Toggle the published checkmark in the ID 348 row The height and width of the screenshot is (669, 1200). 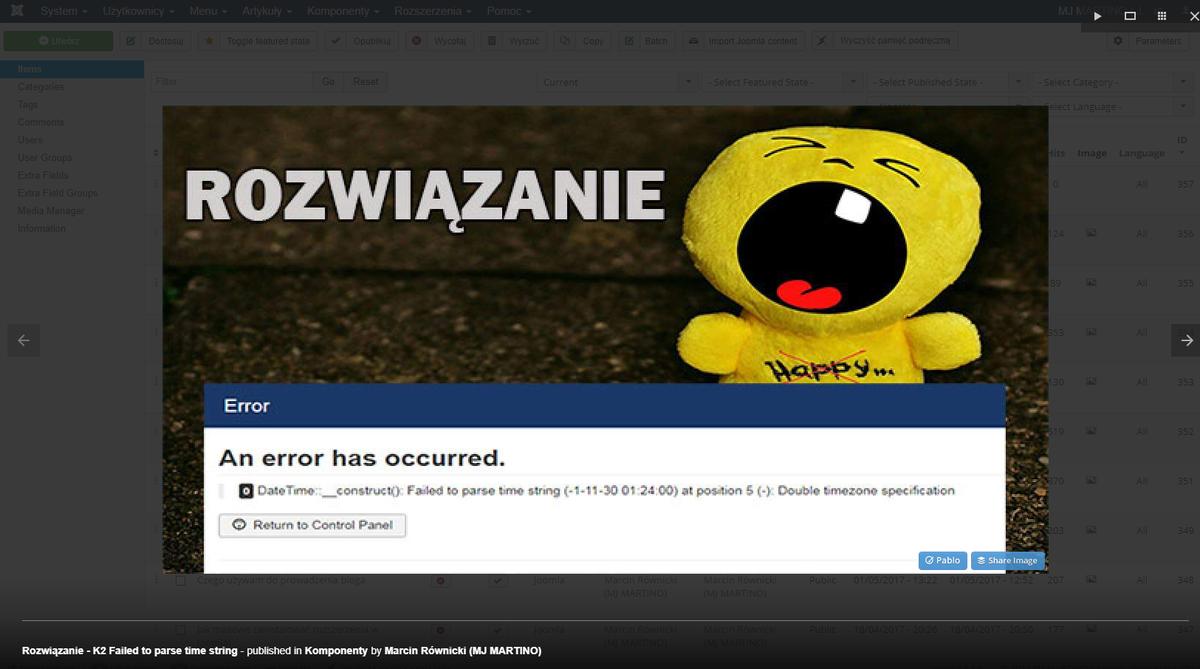point(498,580)
